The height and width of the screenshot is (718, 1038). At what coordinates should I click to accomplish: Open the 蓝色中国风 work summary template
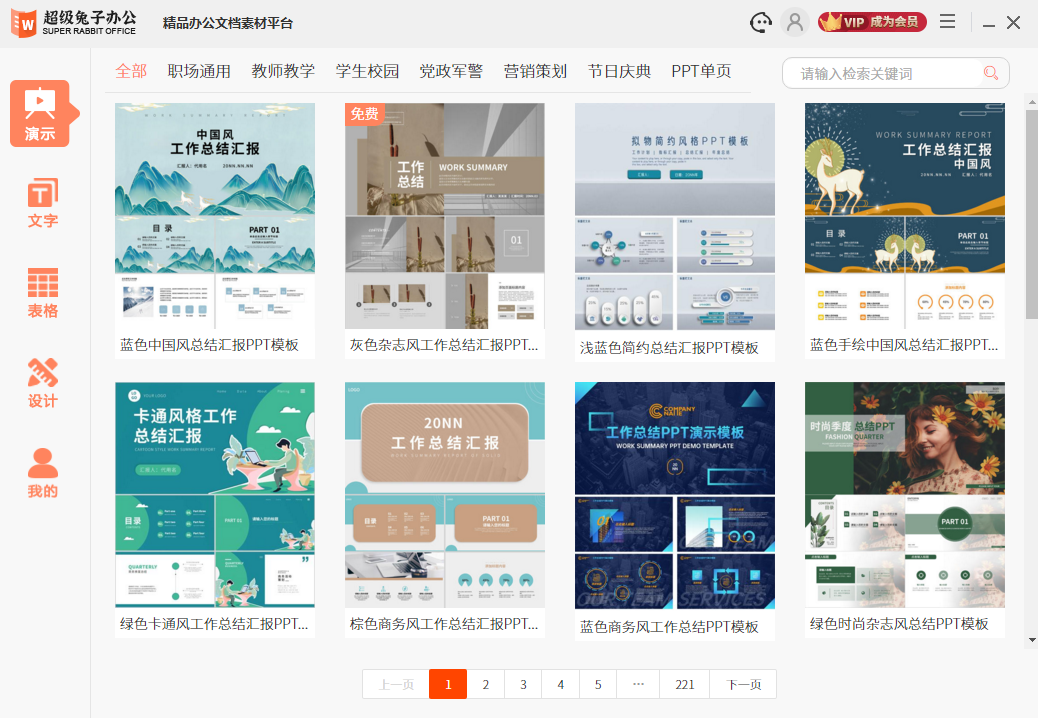[x=214, y=216]
